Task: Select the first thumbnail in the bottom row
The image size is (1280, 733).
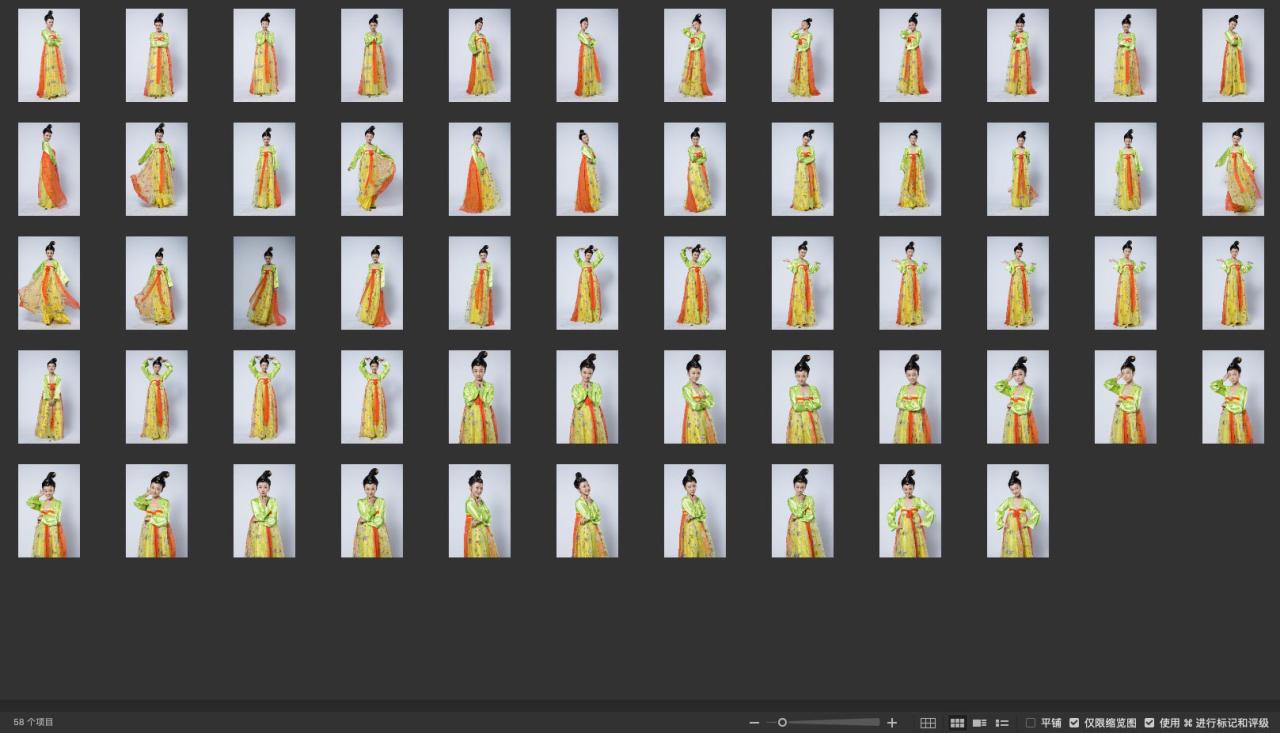Action: pos(49,511)
